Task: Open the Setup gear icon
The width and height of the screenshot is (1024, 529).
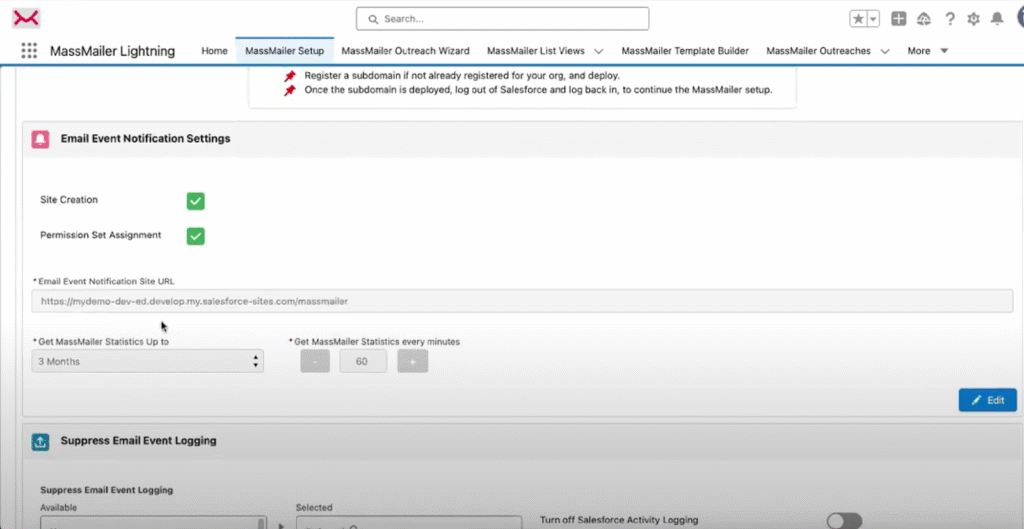Action: pyautogui.click(x=974, y=19)
